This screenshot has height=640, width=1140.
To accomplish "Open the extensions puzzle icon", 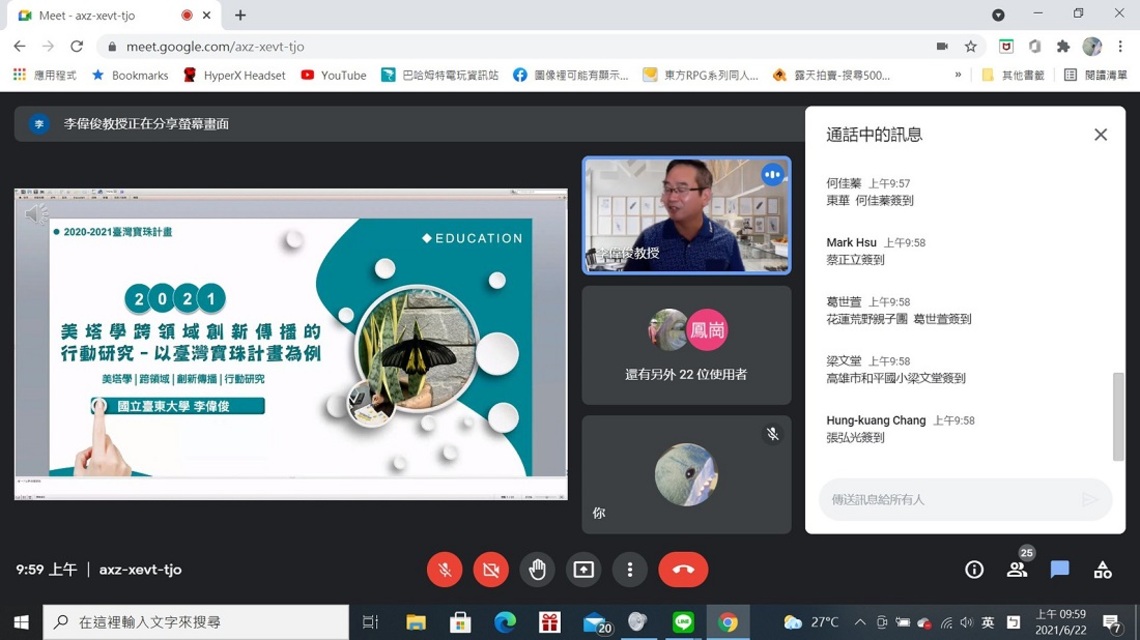I will pyautogui.click(x=1063, y=47).
